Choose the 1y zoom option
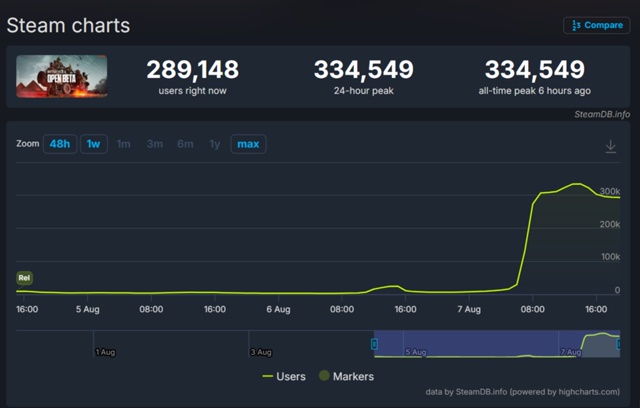The width and height of the screenshot is (640, 408). coord(215,144)
